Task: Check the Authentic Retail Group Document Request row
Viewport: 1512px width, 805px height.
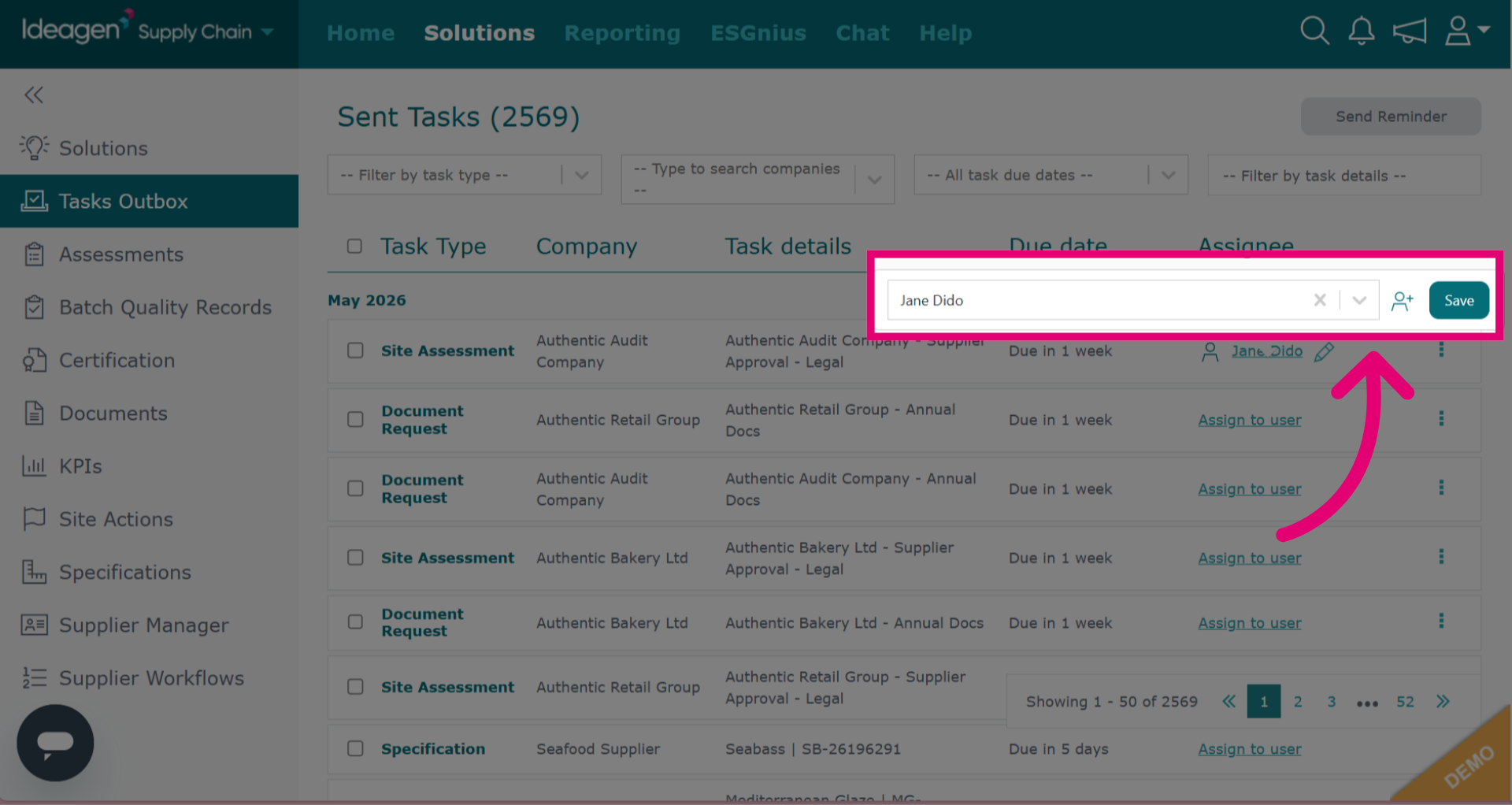Action: tap(355, 419)
